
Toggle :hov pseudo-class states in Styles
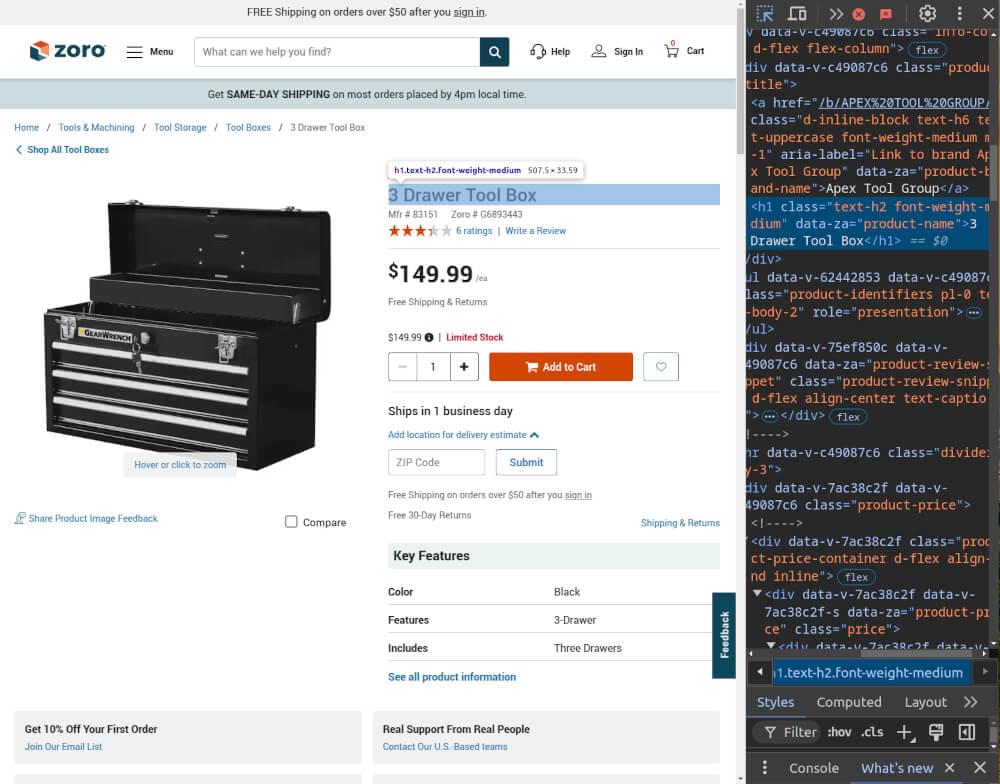pos(840,732)
